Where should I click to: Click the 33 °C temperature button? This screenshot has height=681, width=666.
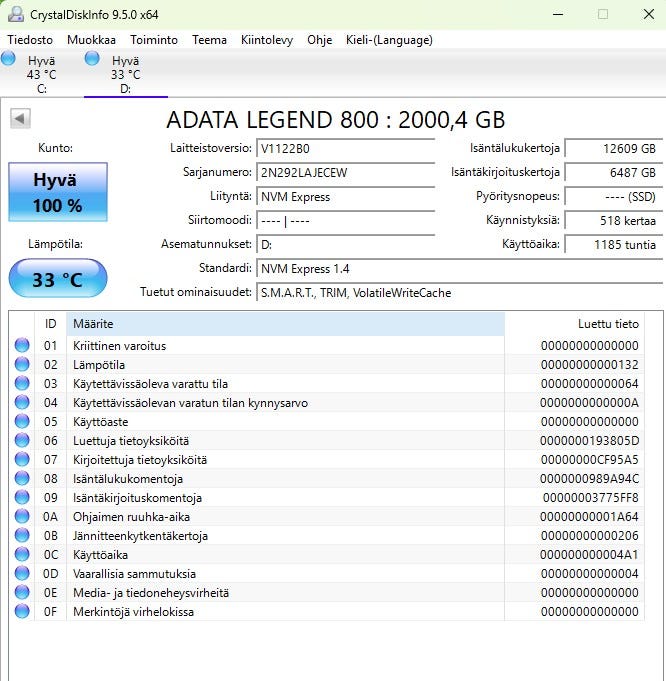(x=57, y=279)
